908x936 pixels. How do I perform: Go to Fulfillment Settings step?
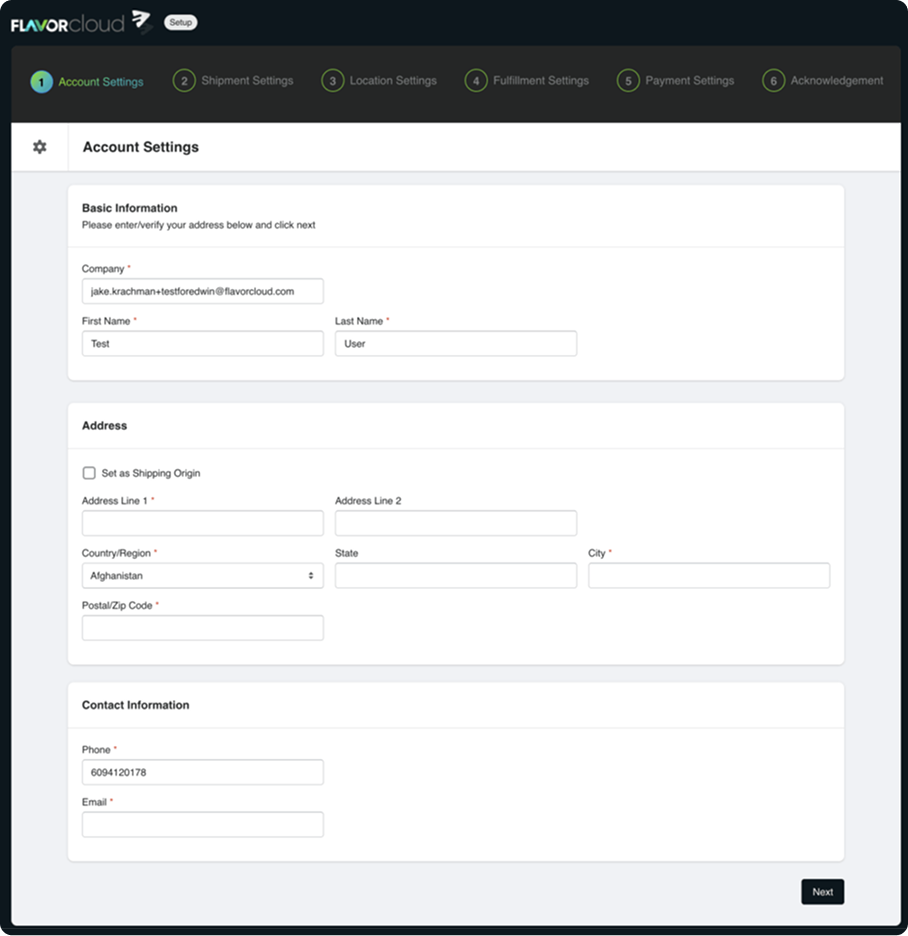point(541,81)
